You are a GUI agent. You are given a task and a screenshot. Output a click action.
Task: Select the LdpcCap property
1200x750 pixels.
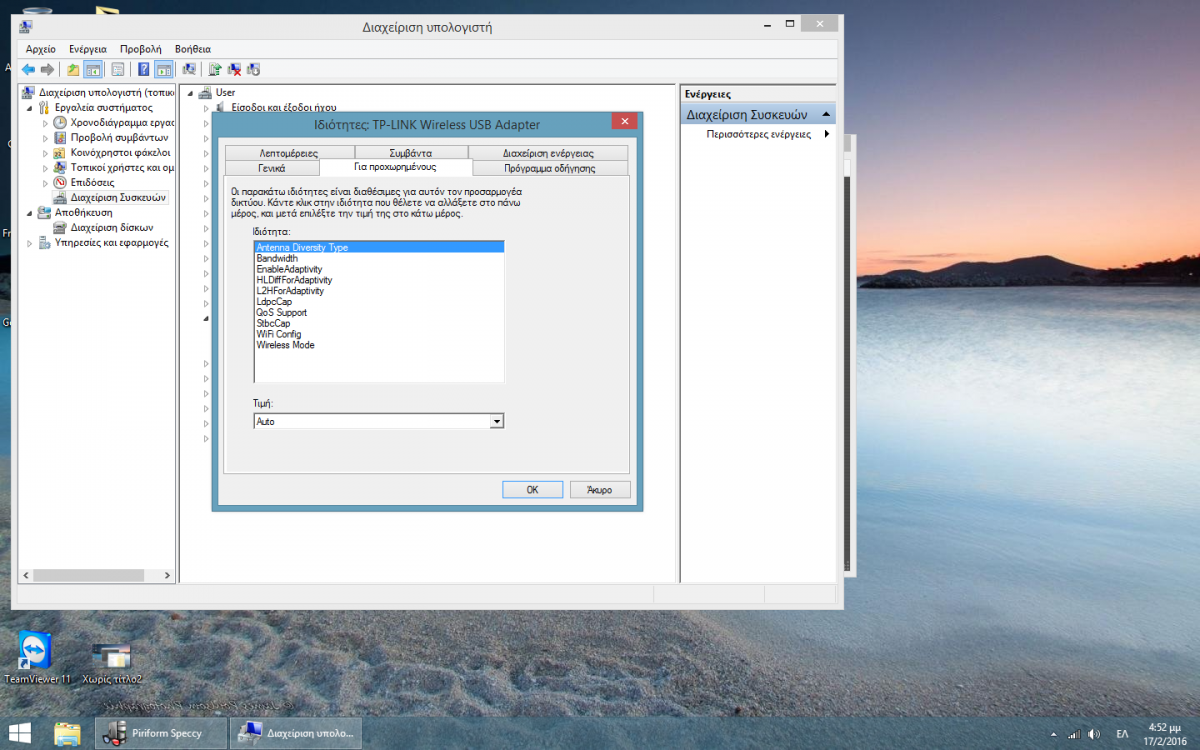coord(379,302)
